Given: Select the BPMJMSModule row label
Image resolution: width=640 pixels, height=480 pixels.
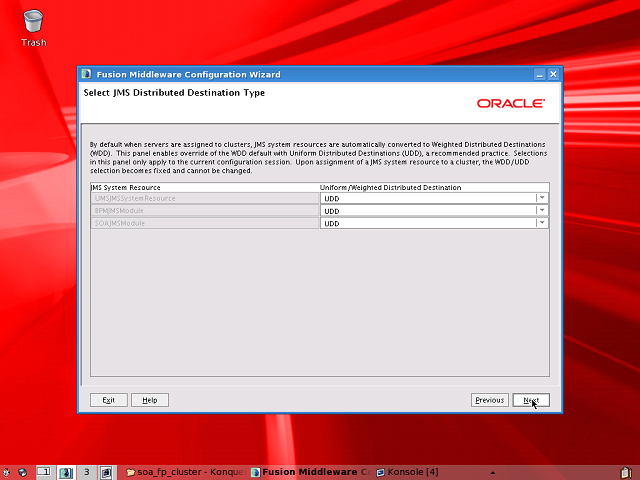Looking at the screenshot, I should coord(204,211).
